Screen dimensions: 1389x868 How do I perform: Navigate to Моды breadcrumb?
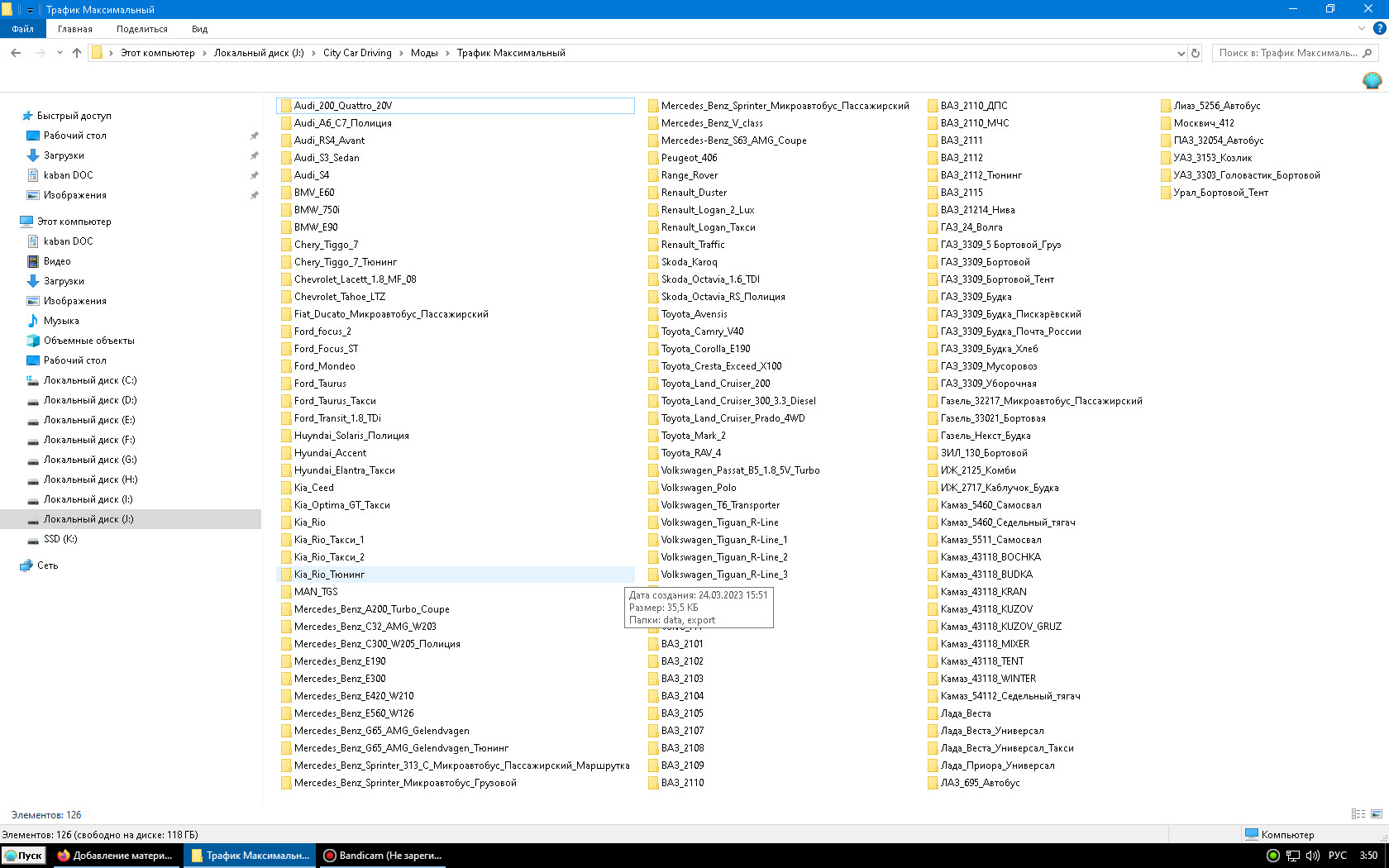[x=424, y=53]
